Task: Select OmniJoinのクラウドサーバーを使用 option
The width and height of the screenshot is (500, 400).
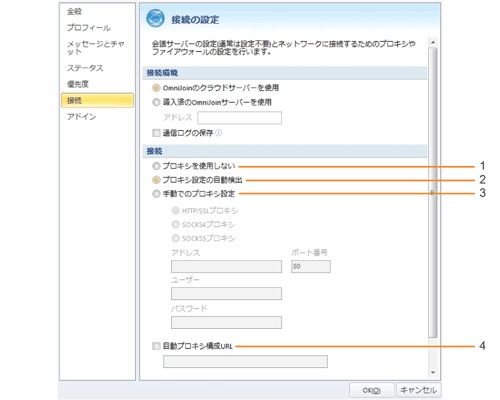Action: pyautogui.click(x=156, y=88)
